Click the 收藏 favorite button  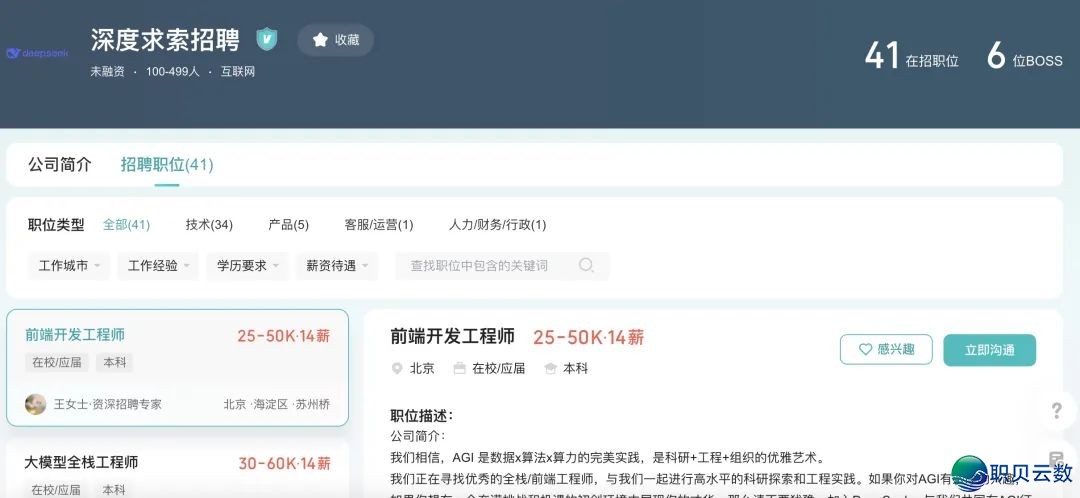[x=335, y=40]
